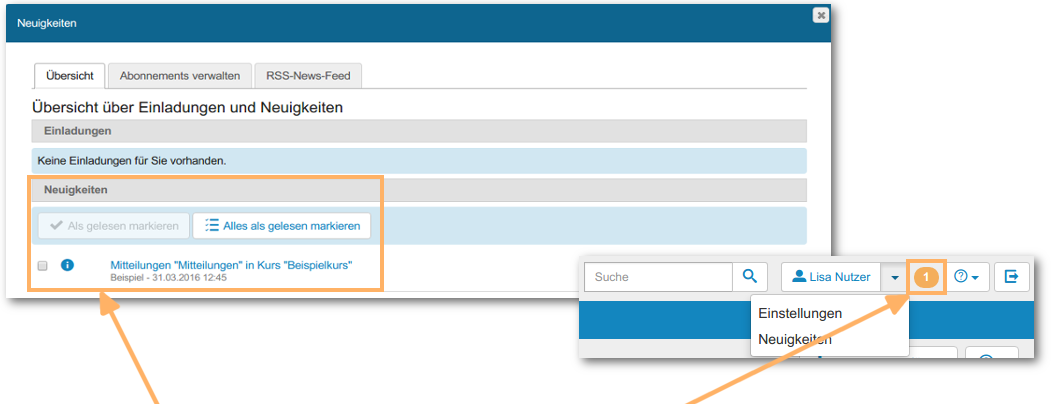
Task: Close the Neuigkeiten dialog
Action: (820, 15)
